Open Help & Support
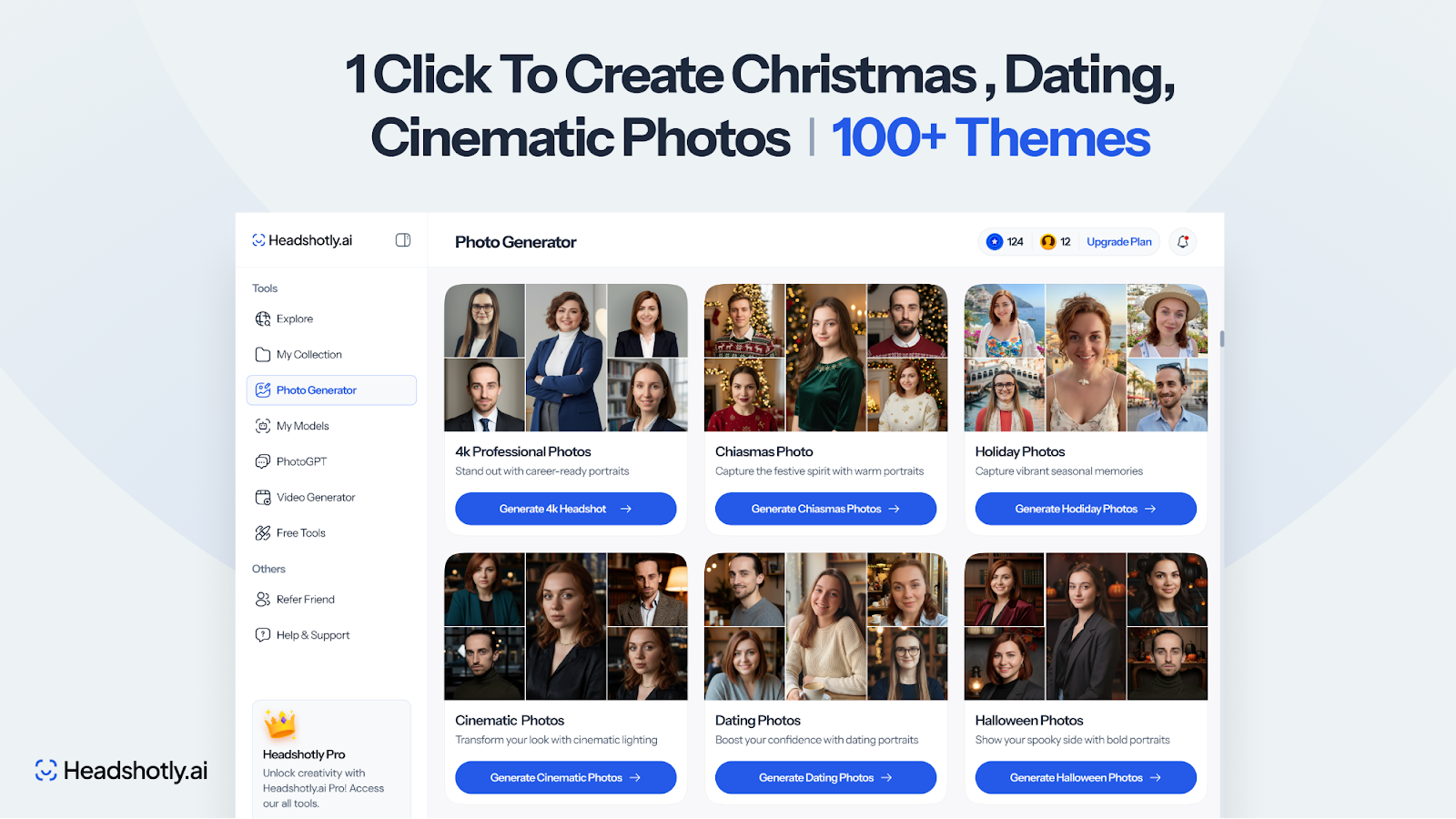The width and height of the screenshot is (1456, 819). click(311, 634)
